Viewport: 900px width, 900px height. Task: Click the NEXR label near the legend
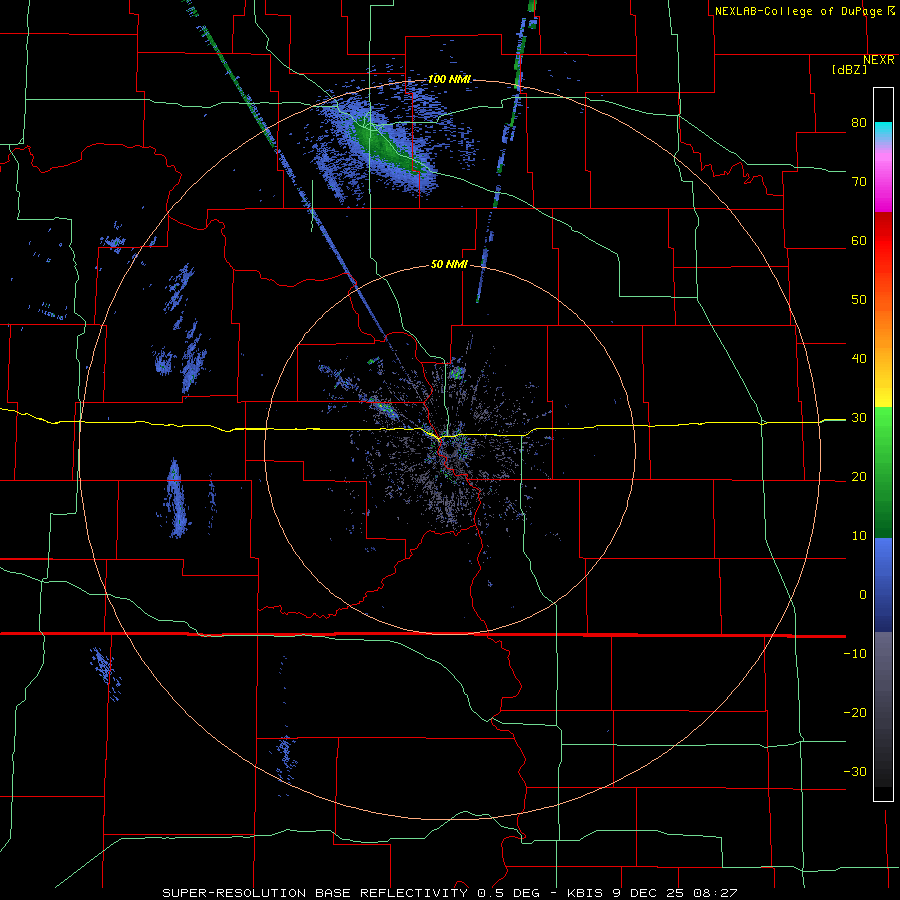pos(878,60)
